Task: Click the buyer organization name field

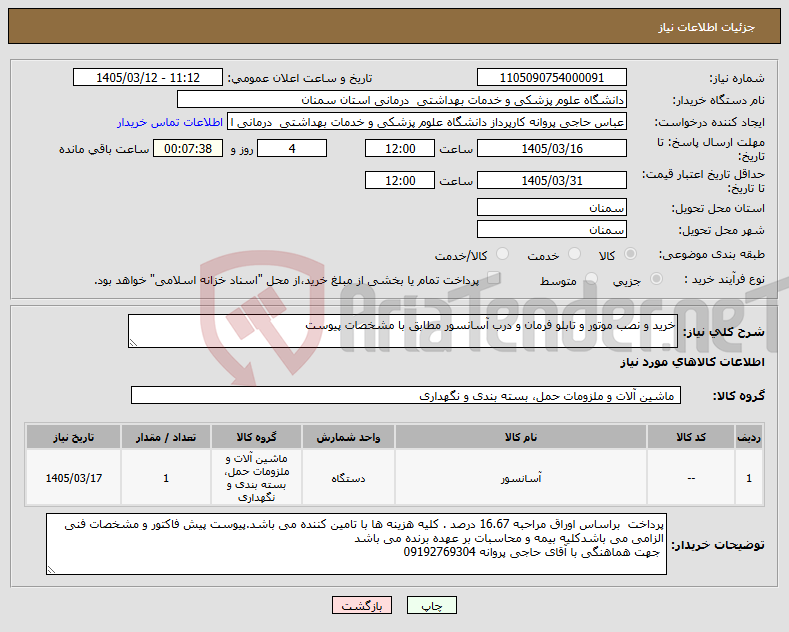Action: click(x=402, y=100)
